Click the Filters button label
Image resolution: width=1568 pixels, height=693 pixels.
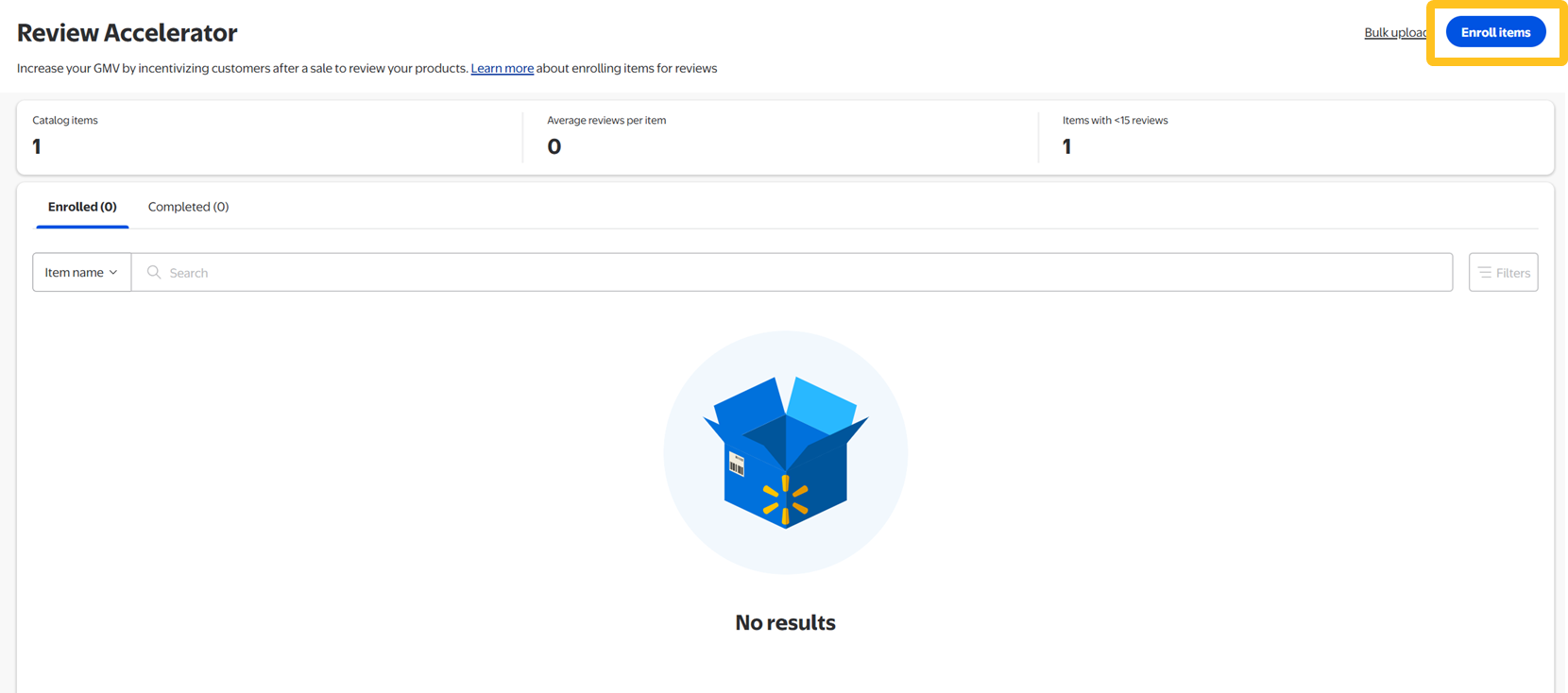pyautogui.click(x=1512, y=273)
